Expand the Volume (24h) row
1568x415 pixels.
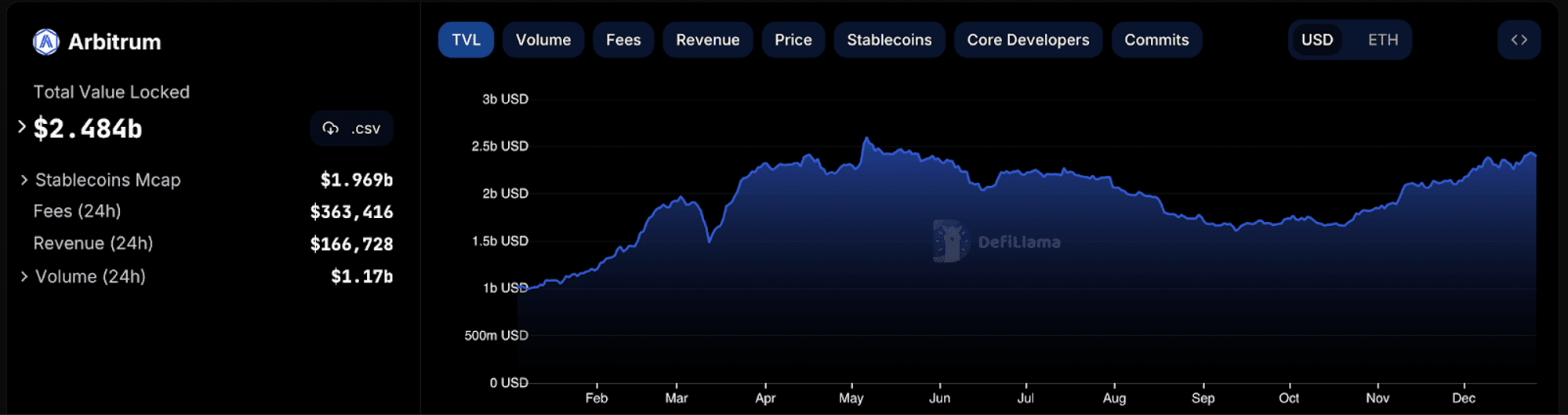coord(24,277)
